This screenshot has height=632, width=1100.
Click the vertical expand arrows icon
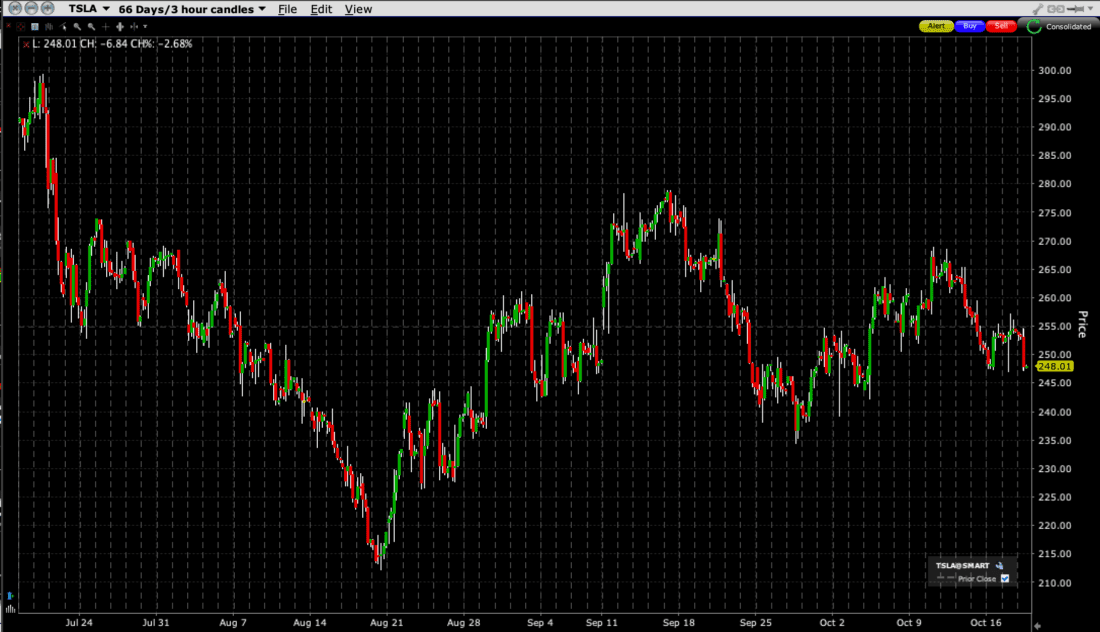pyautogui.click(x=120, y=27)
